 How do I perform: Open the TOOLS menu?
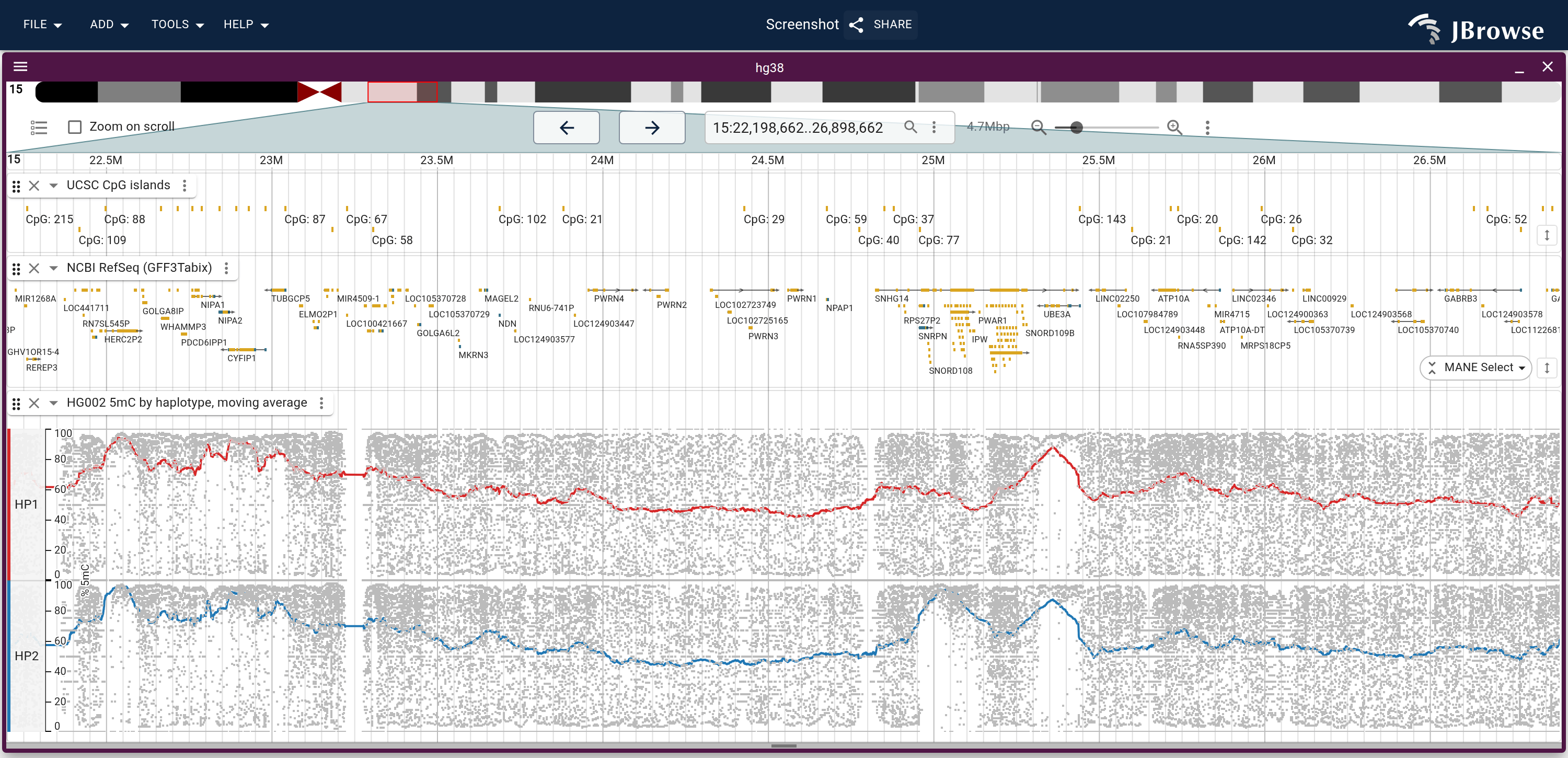[x=177, y=25]
